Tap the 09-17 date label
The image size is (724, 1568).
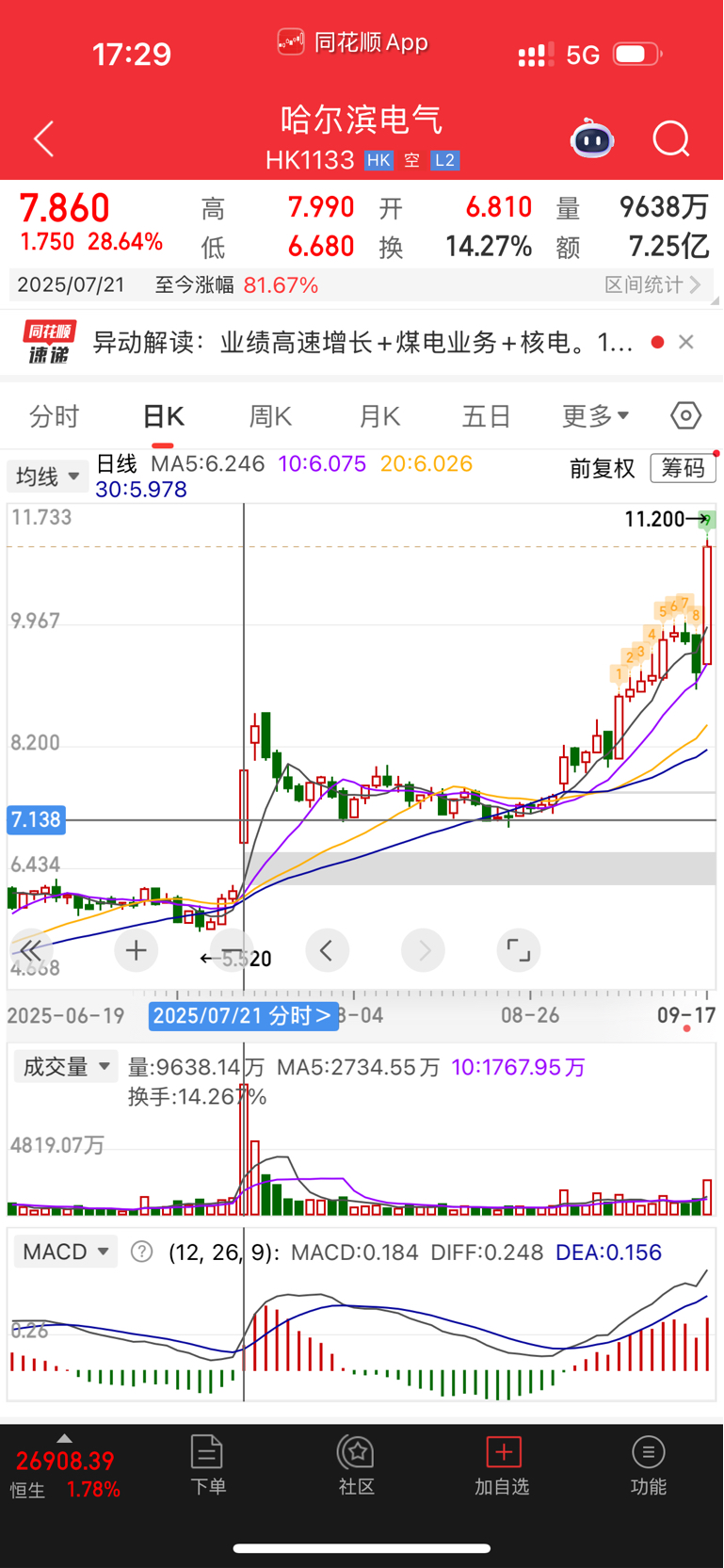pos(686,1015)
